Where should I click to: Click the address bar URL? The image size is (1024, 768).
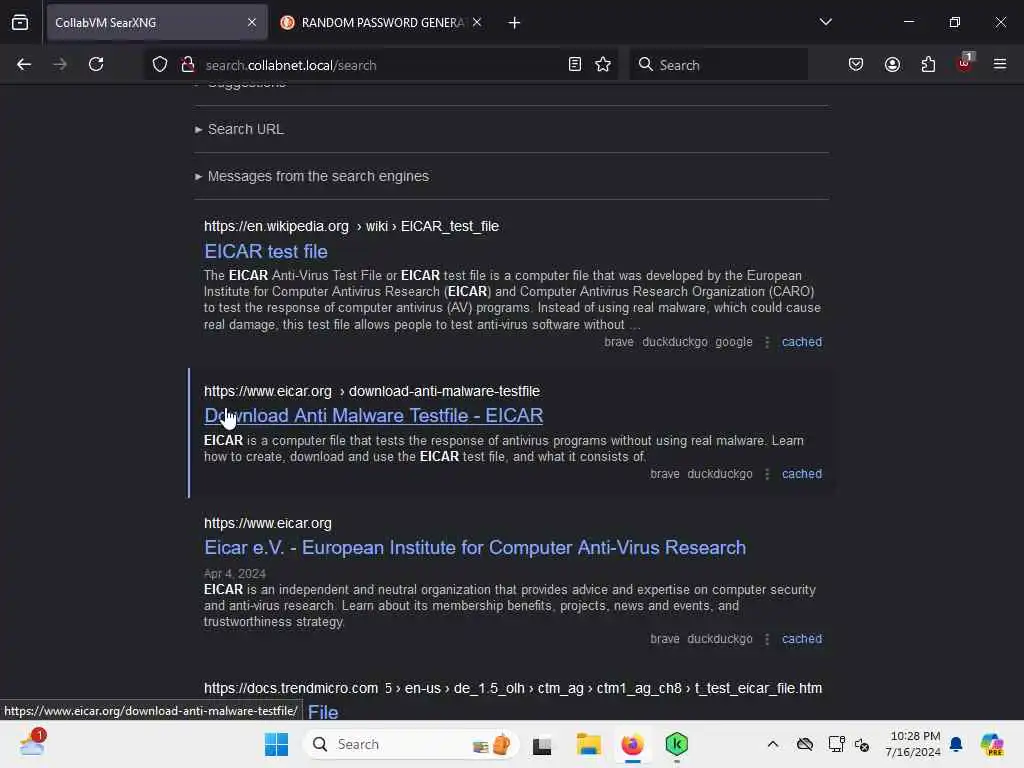coord(291,65)
